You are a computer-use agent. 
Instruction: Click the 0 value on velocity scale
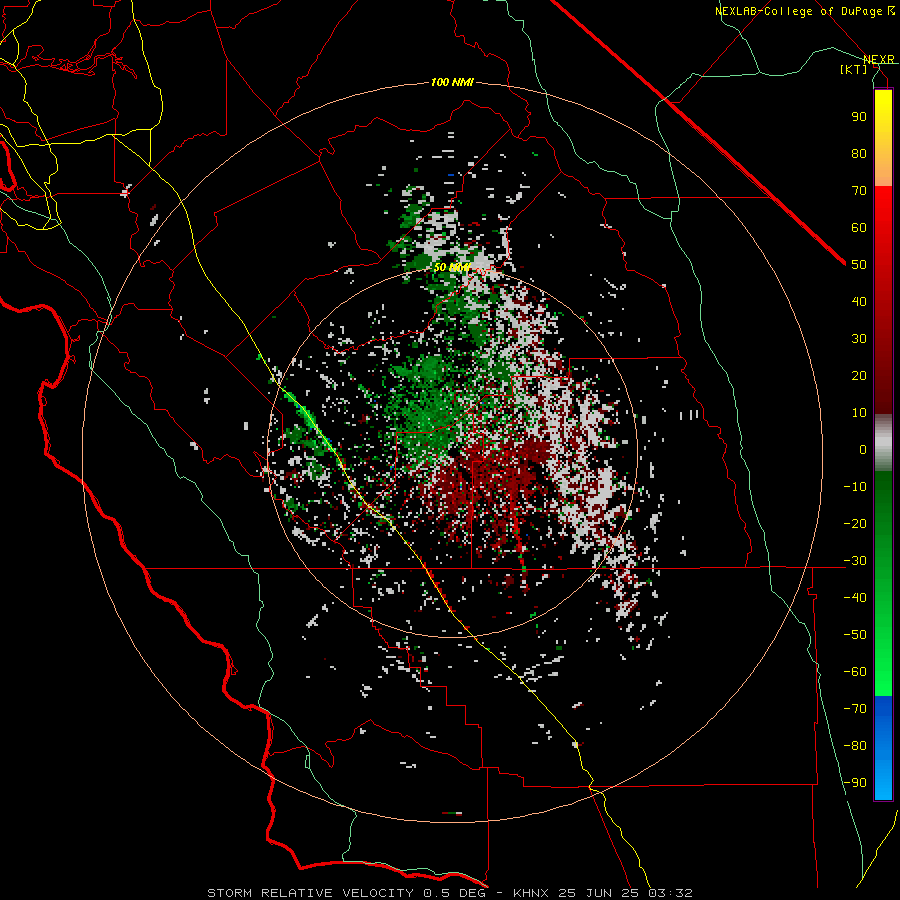coord(863,449)
